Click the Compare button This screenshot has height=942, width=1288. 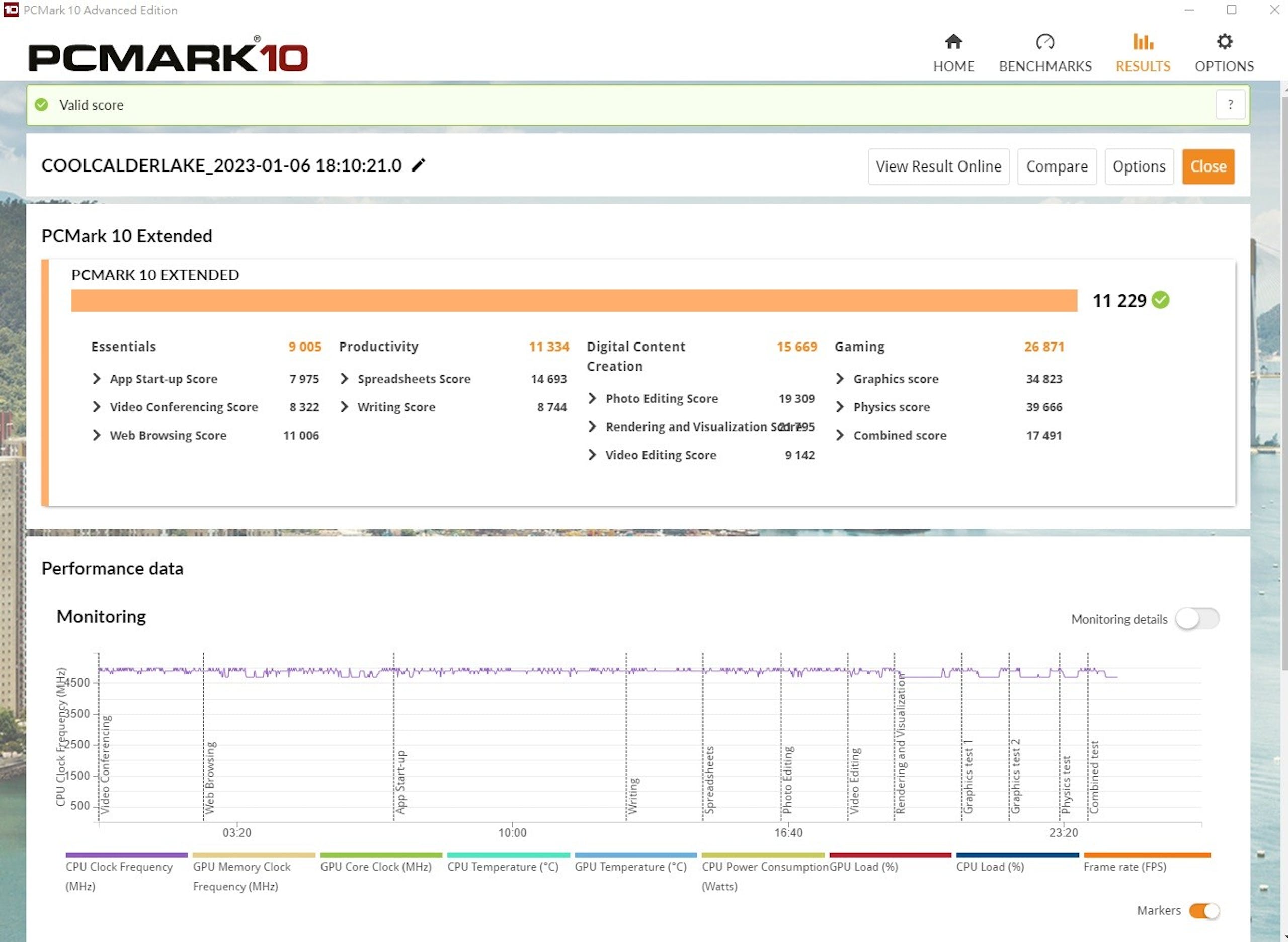[1057, 166]
